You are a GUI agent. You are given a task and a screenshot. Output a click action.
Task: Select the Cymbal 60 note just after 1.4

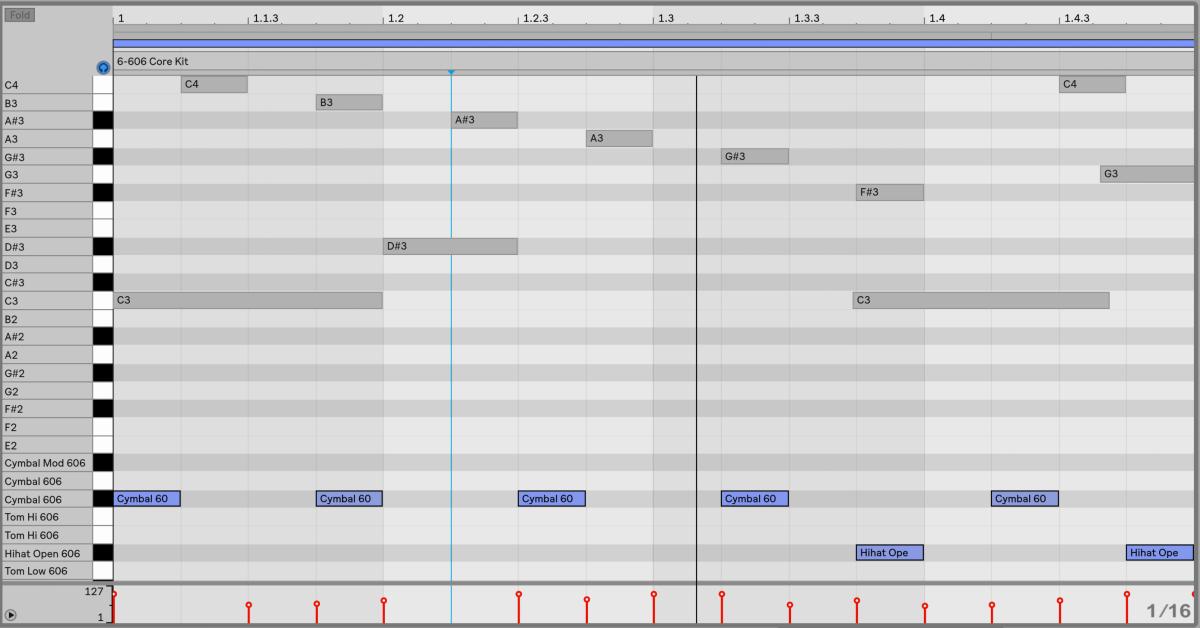tap(1025, 498)
